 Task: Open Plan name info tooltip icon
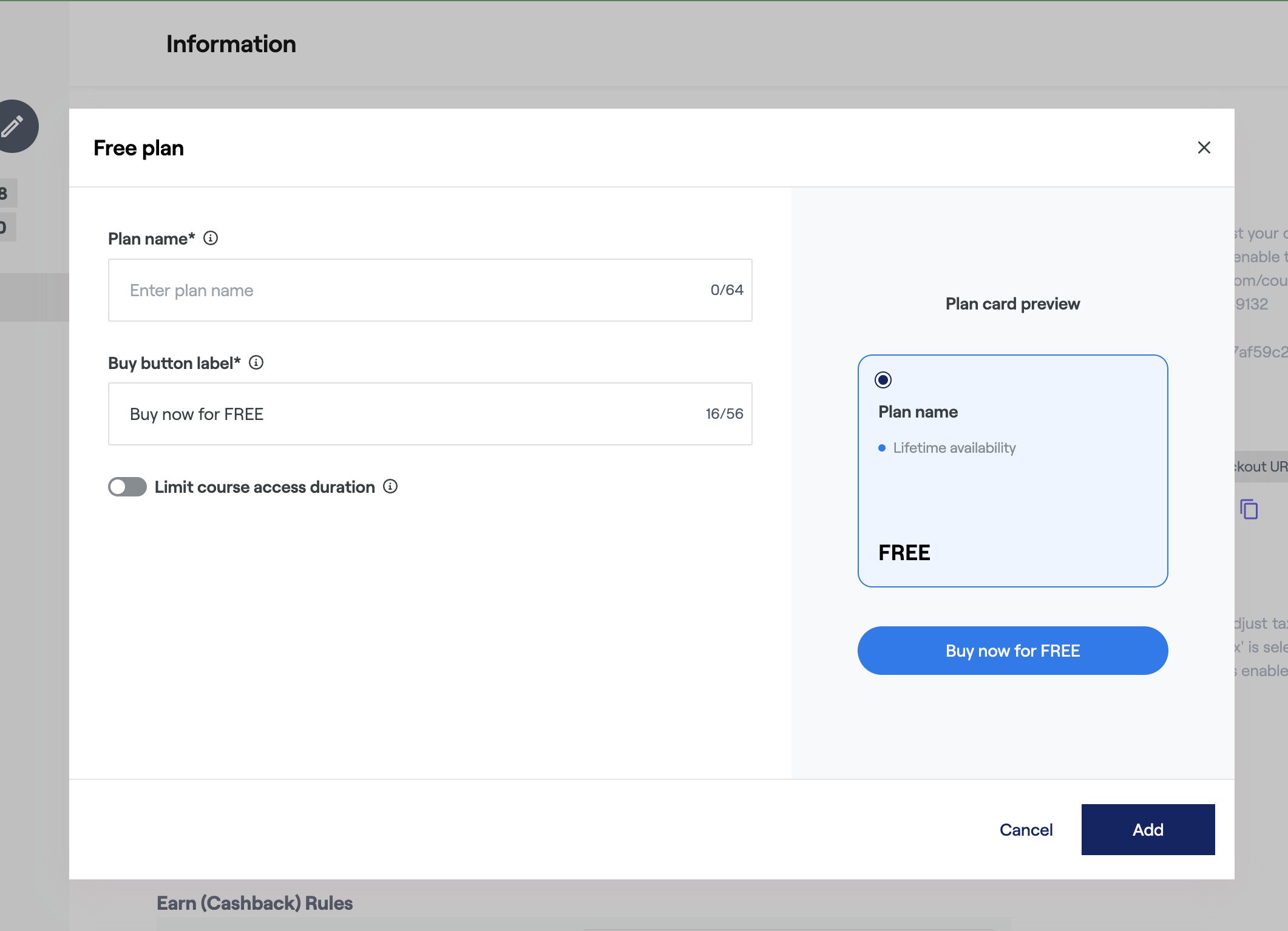pyautogui.click(x=211, y=238)
